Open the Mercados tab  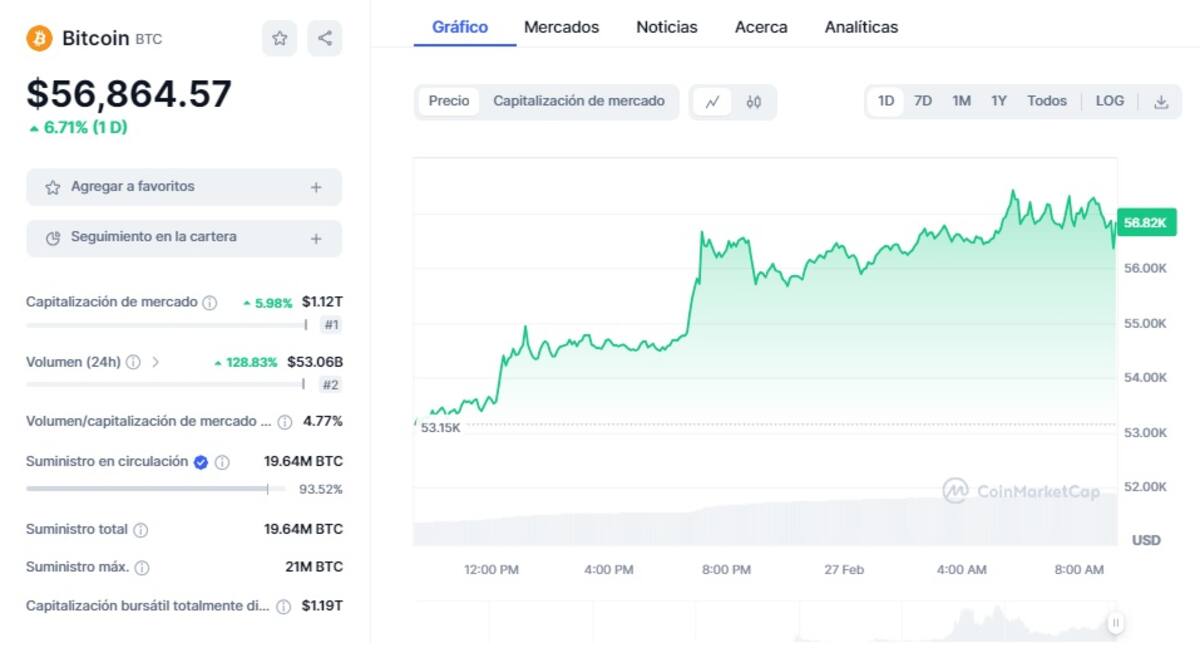(561, 27)
